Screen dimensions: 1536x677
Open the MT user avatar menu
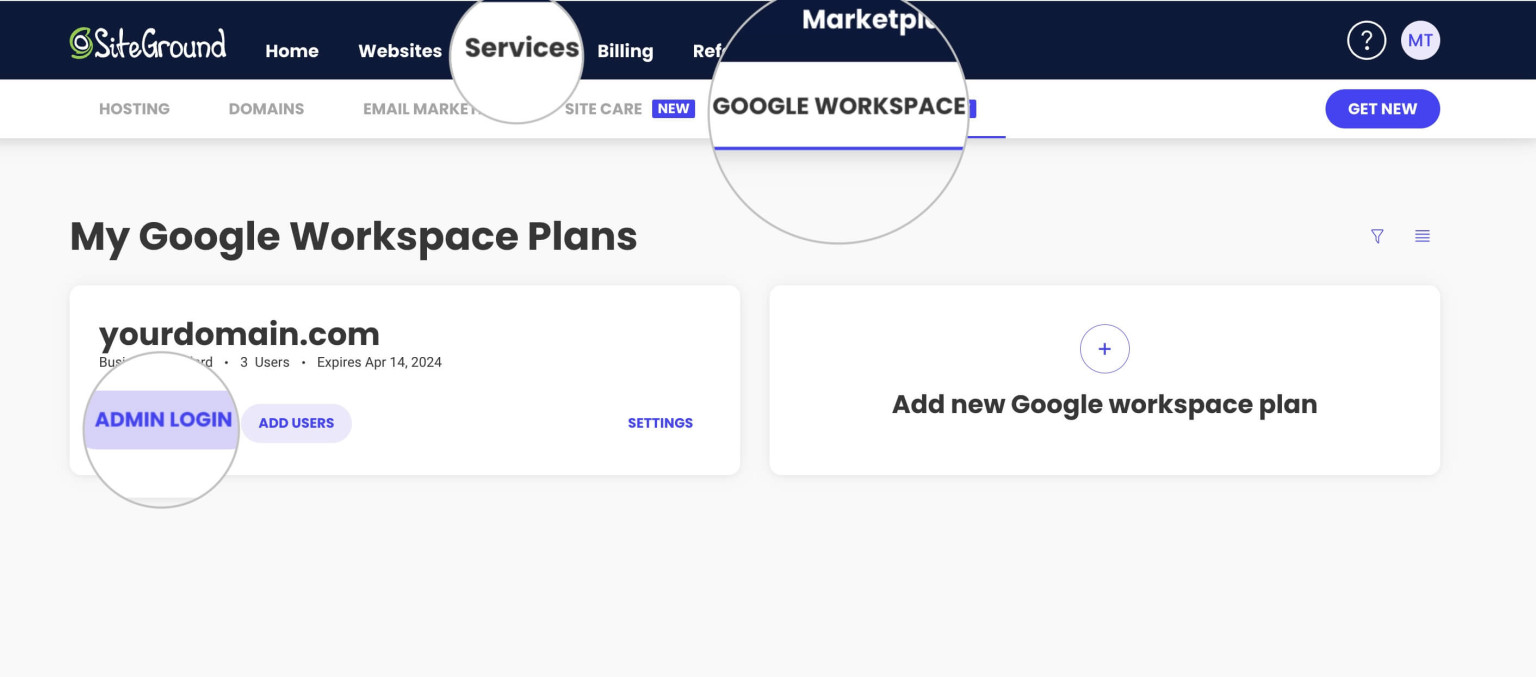pyautogui.click(x=1420, y=41)
